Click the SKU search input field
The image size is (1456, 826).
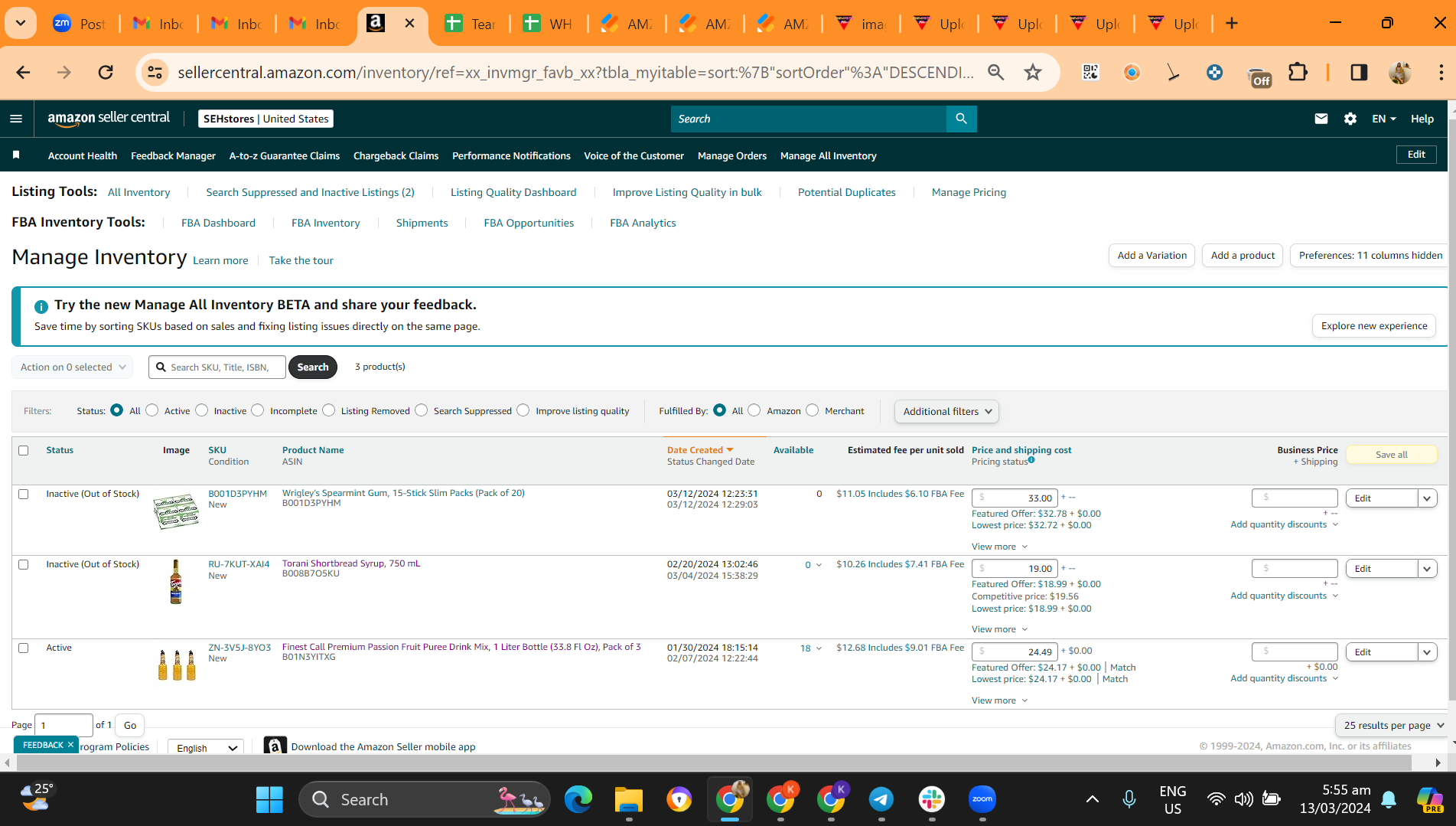(x=217, y=367)
